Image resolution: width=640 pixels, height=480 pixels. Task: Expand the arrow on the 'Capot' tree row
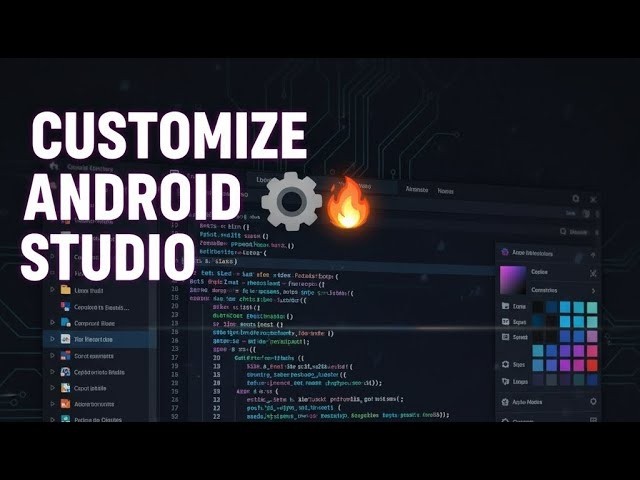tap(52, 388)
